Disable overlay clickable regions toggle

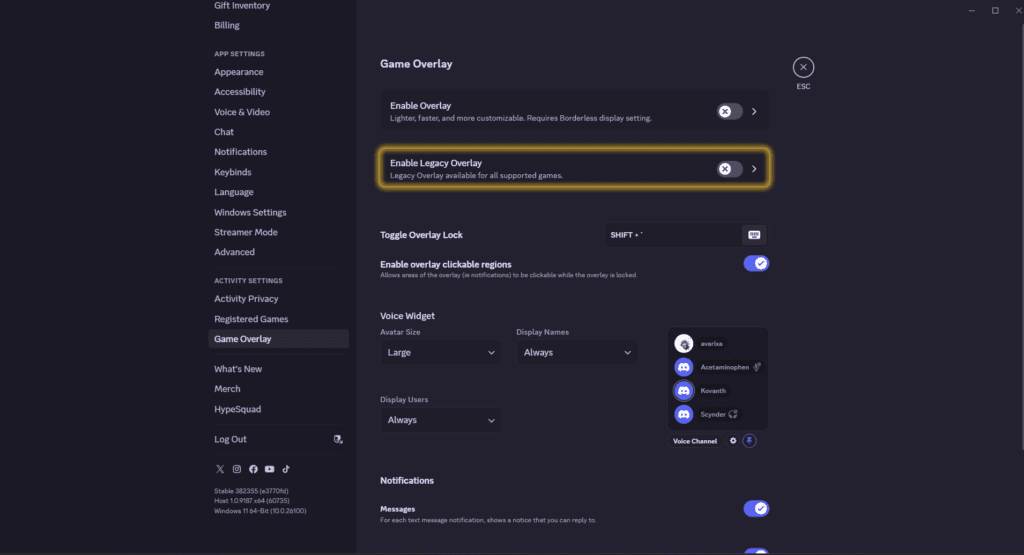point(755,263)
